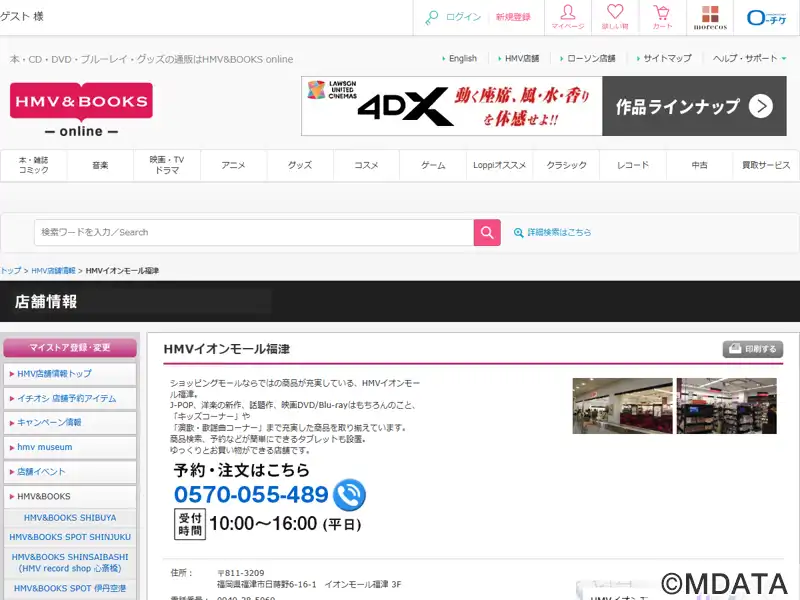The image size is (800, 600).
Task: Click the HMV&BOOKS online logo
Action: pyautogui.click(x=81, y=110)
